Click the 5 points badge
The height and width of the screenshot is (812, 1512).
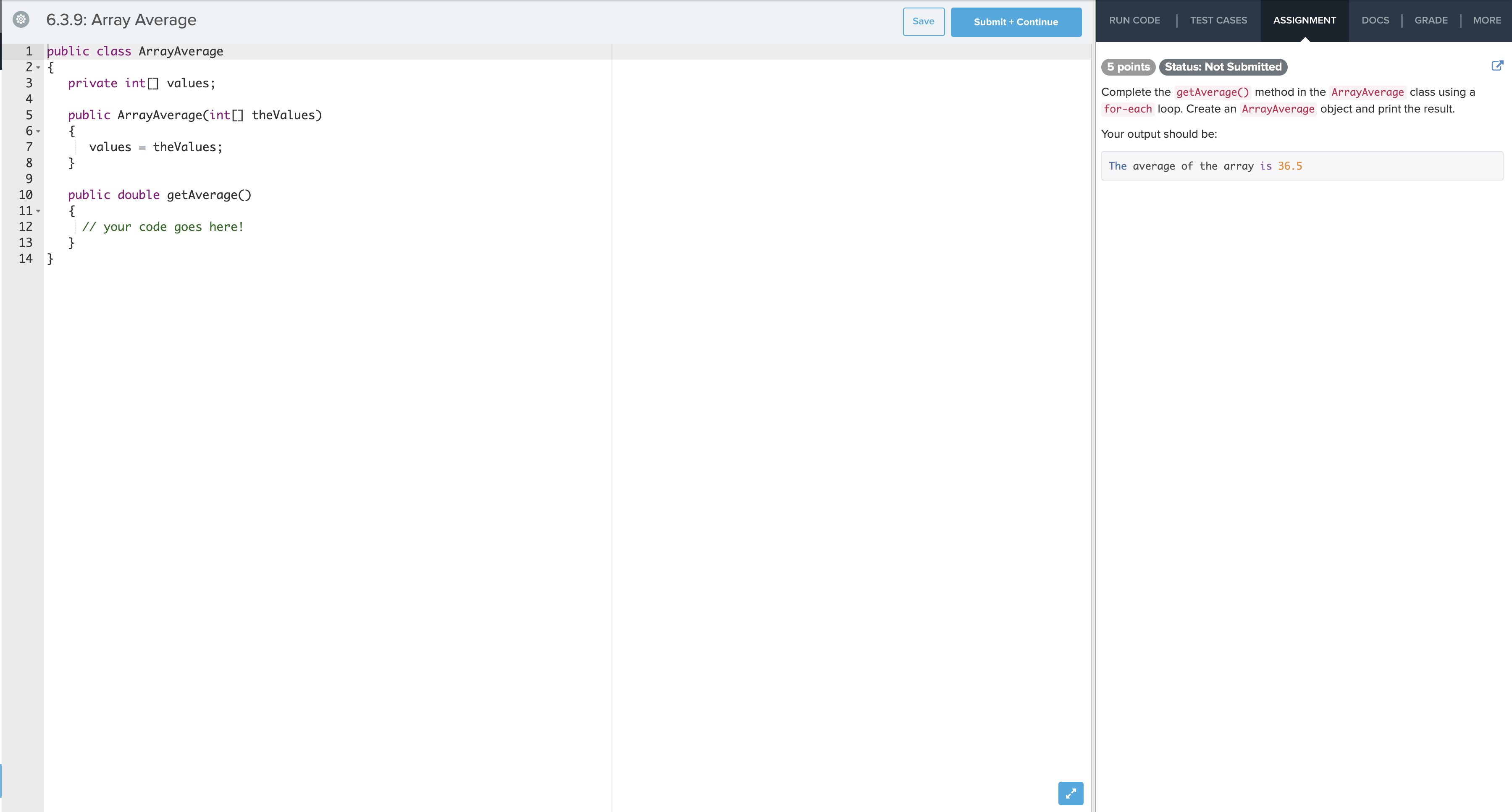tap(1128, 67)
